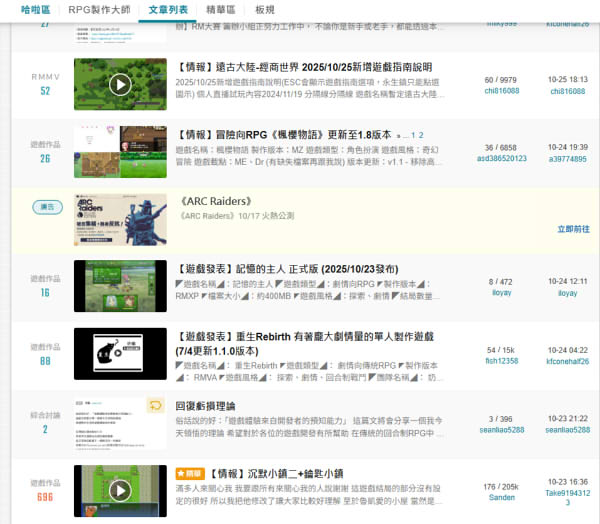Filter by RMMV category label

point(45,75)
